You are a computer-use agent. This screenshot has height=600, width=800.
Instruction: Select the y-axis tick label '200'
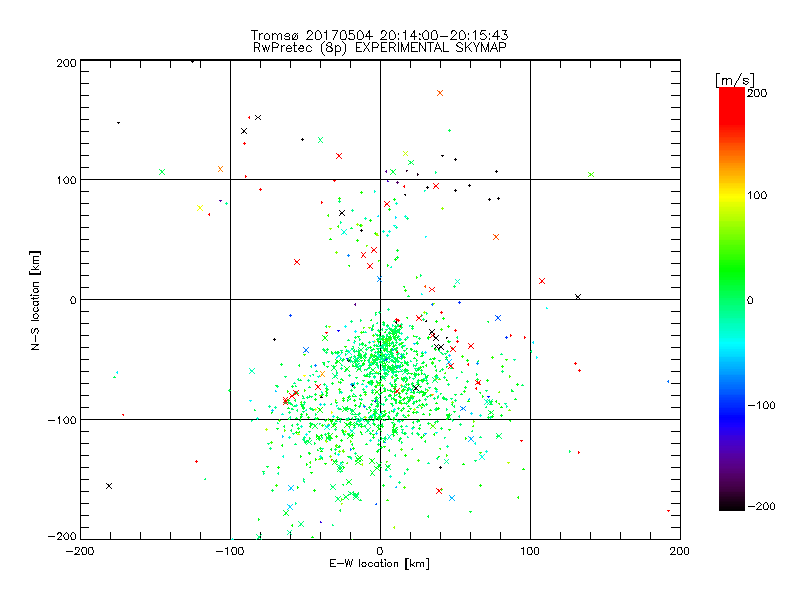tap(66, 63)
